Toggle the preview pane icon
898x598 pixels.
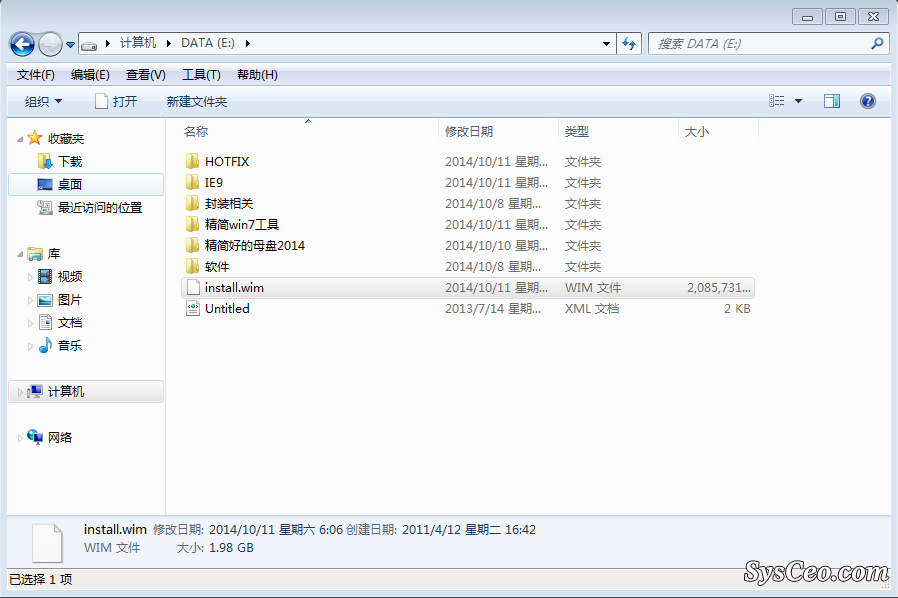pyautogui.click(x=832, y=101)
